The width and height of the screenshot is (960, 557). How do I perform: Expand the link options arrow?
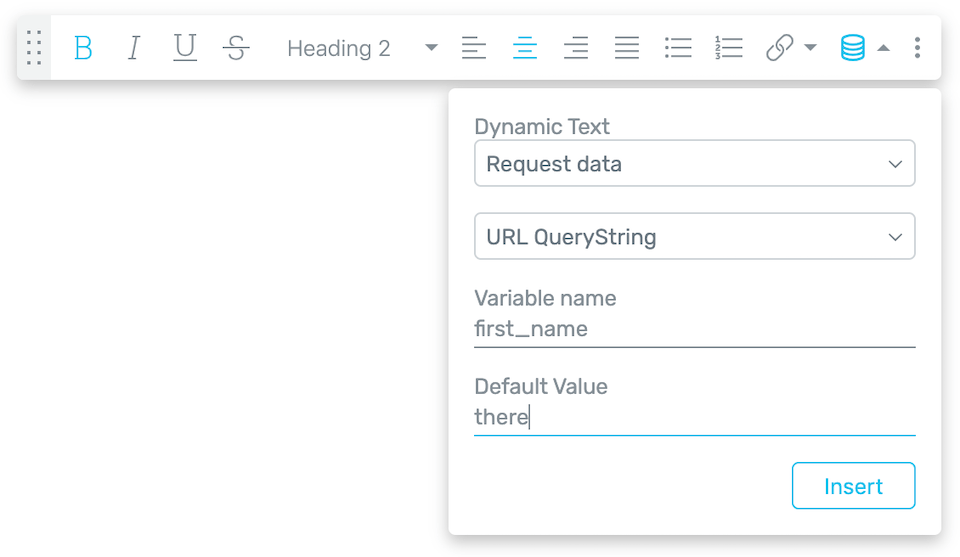click(810, 48)
